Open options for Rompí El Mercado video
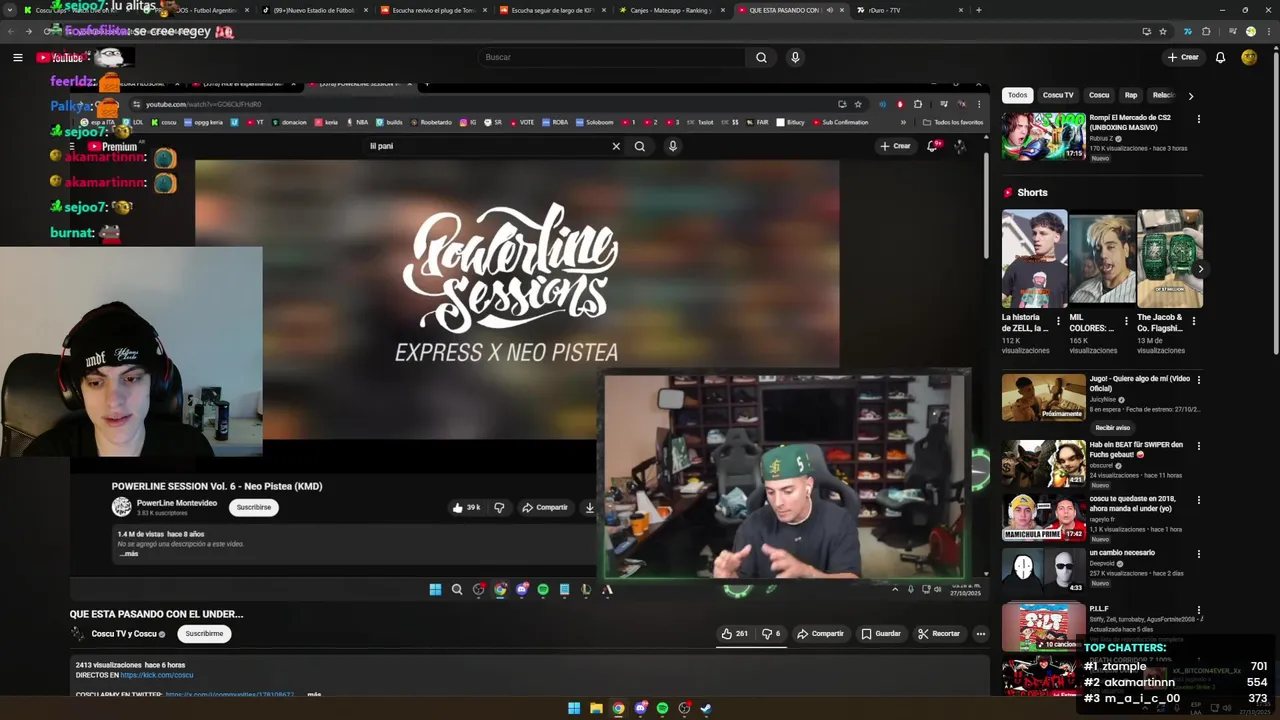The height and width of the screenshot is (720, 1280). pyautogui.click(x=1198, y=119)
